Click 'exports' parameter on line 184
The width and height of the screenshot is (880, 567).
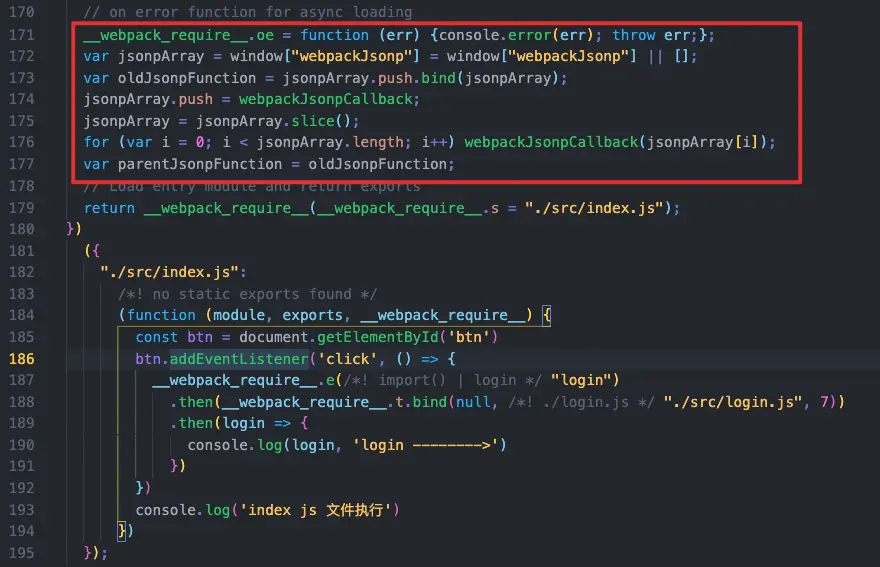pyautogui.click(x=312, y=315)
